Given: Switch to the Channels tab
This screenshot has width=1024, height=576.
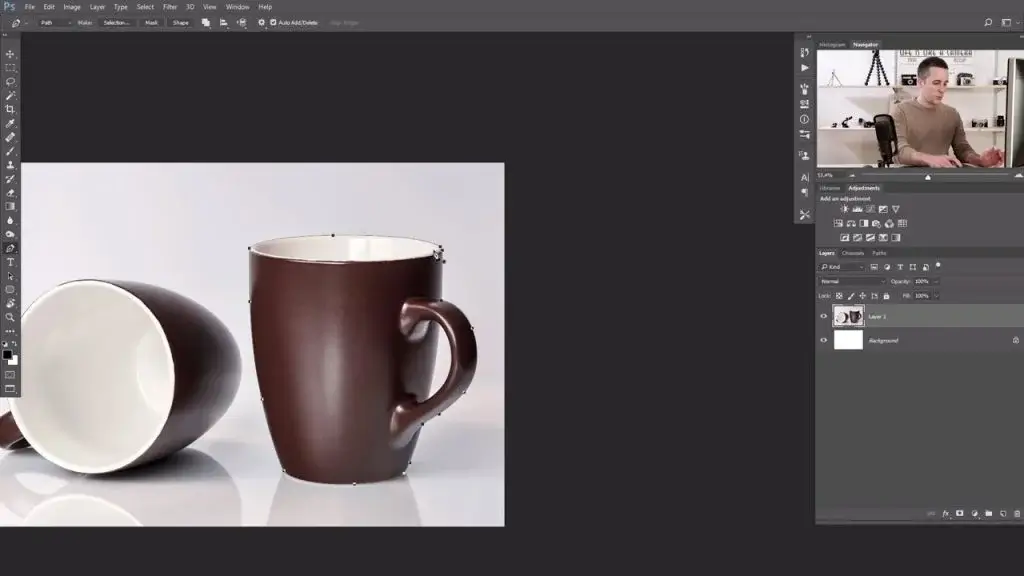Looking at the screenshot, I should [853, 253].
